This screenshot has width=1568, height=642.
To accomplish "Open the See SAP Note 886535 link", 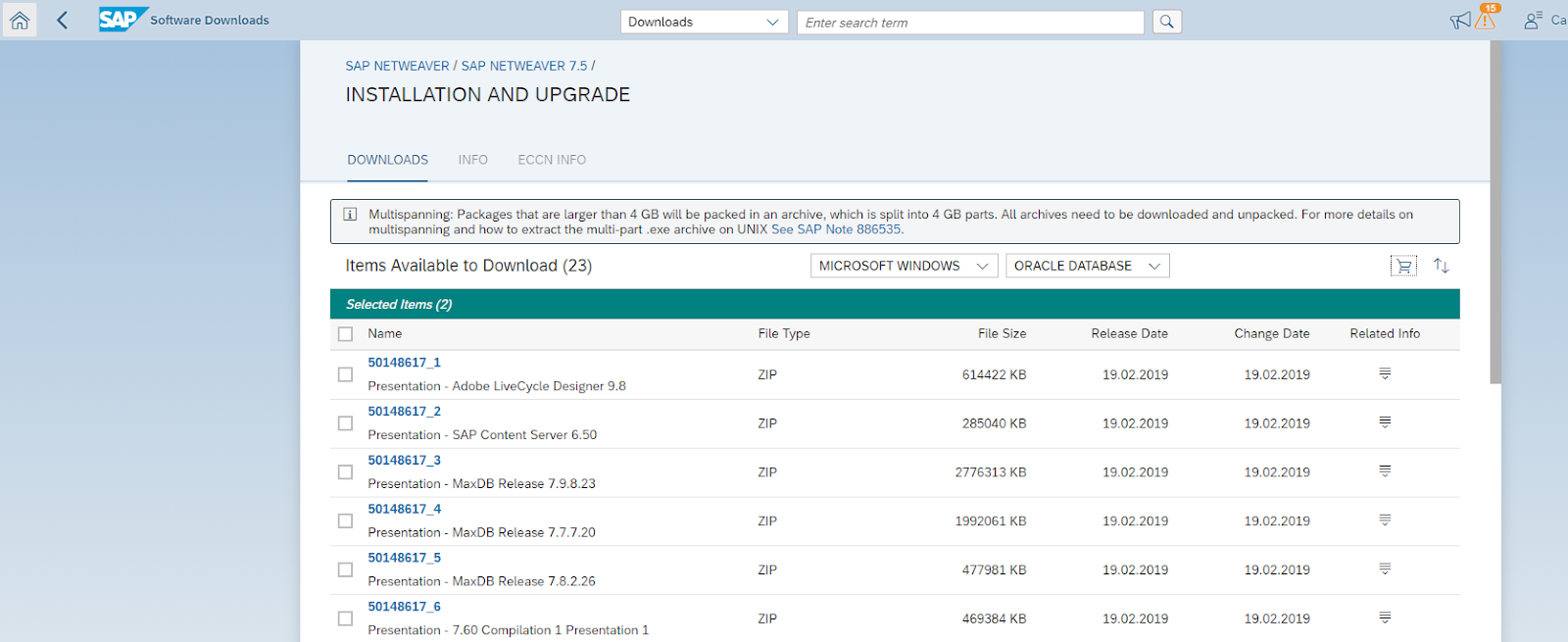I will (x=836, y=229).
